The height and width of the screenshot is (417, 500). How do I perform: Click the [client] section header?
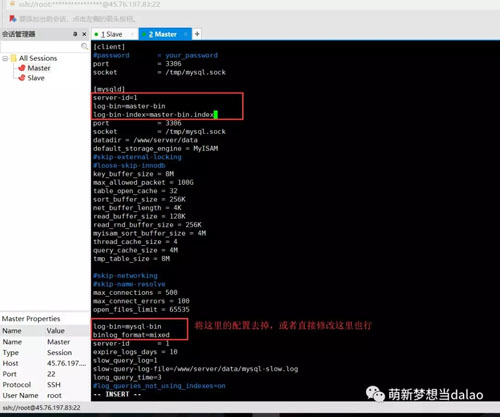[109, 47]
